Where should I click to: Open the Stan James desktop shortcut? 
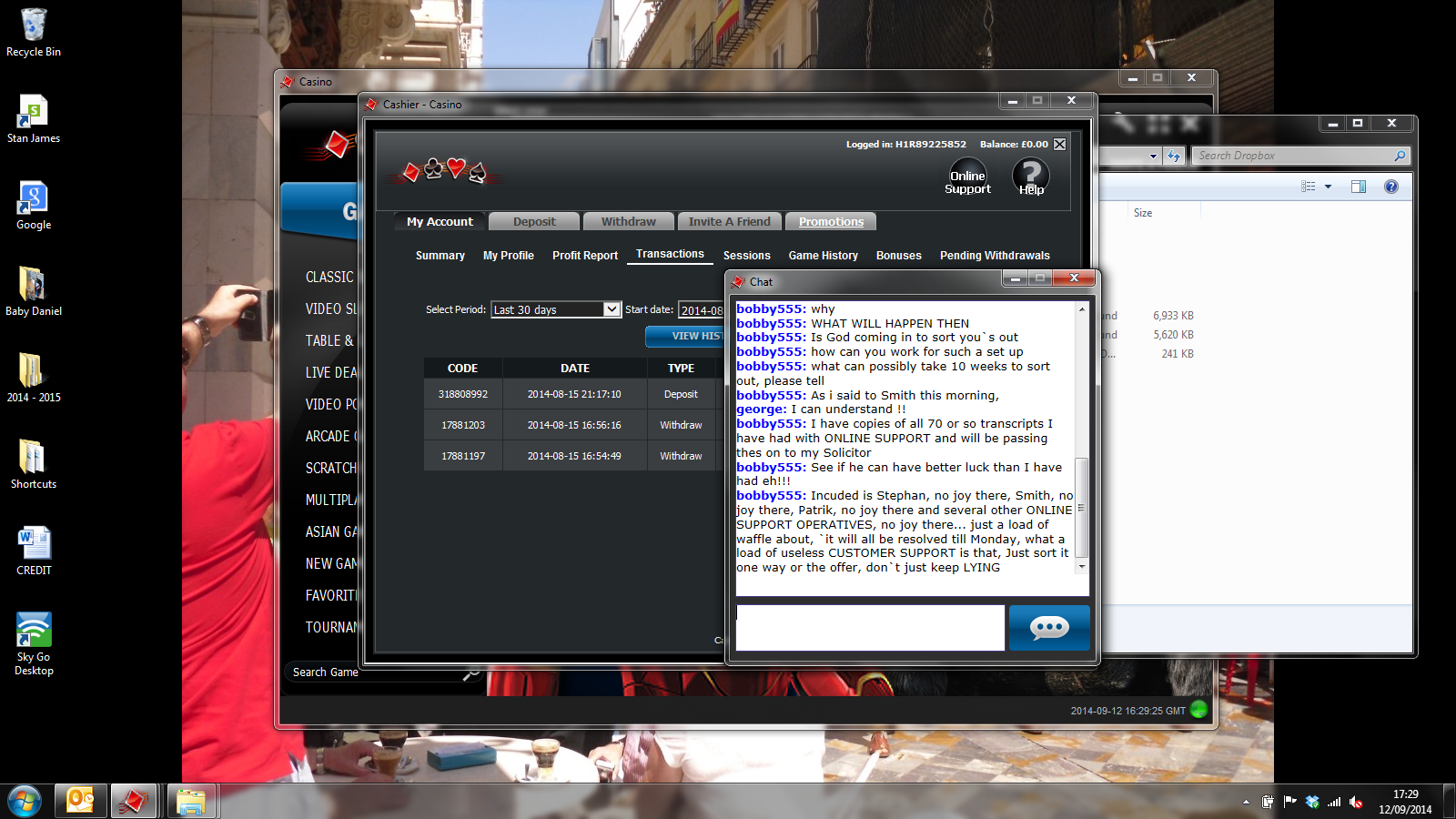[x=34, y=119]
